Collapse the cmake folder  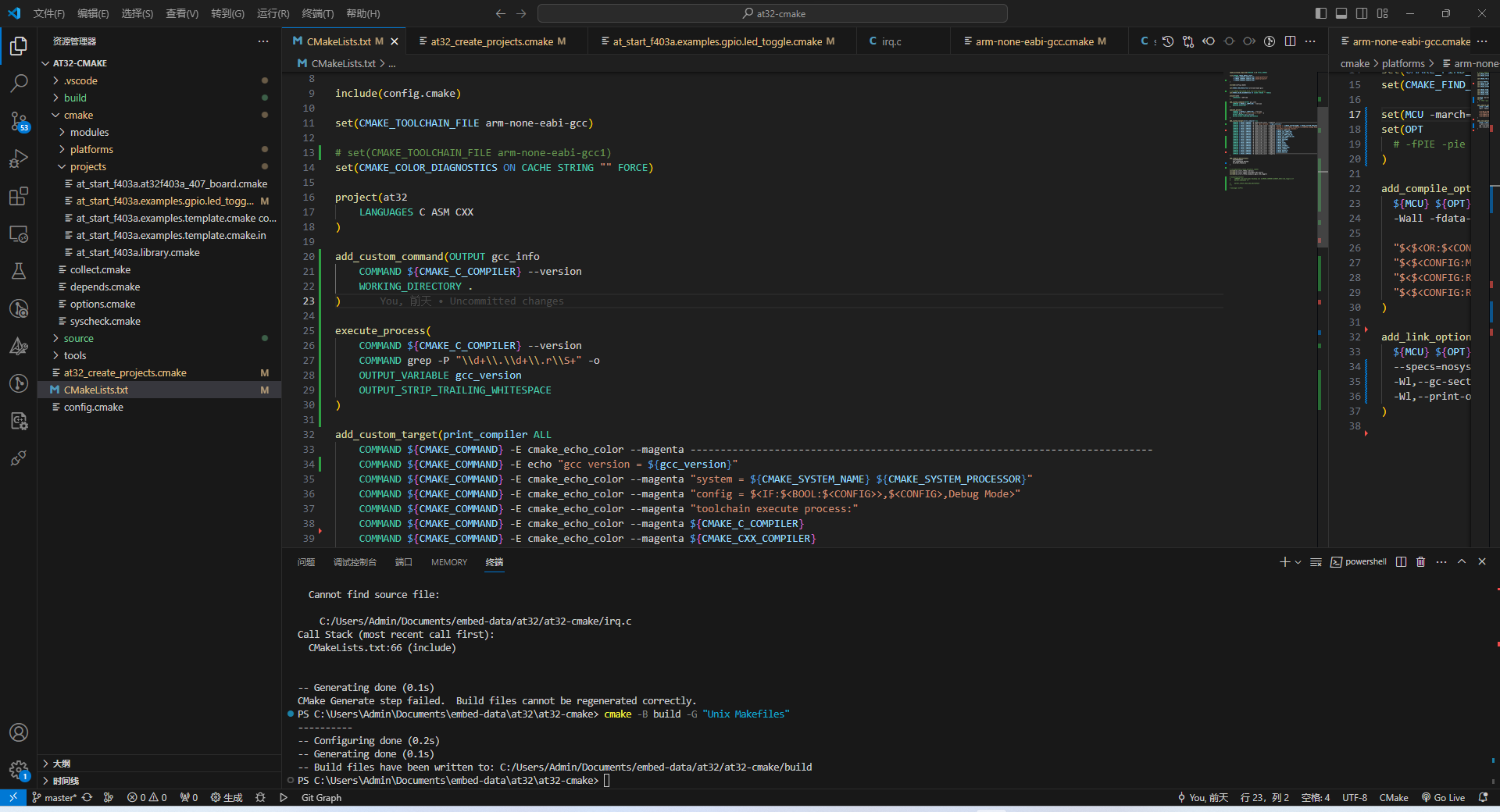pos(159,115)
